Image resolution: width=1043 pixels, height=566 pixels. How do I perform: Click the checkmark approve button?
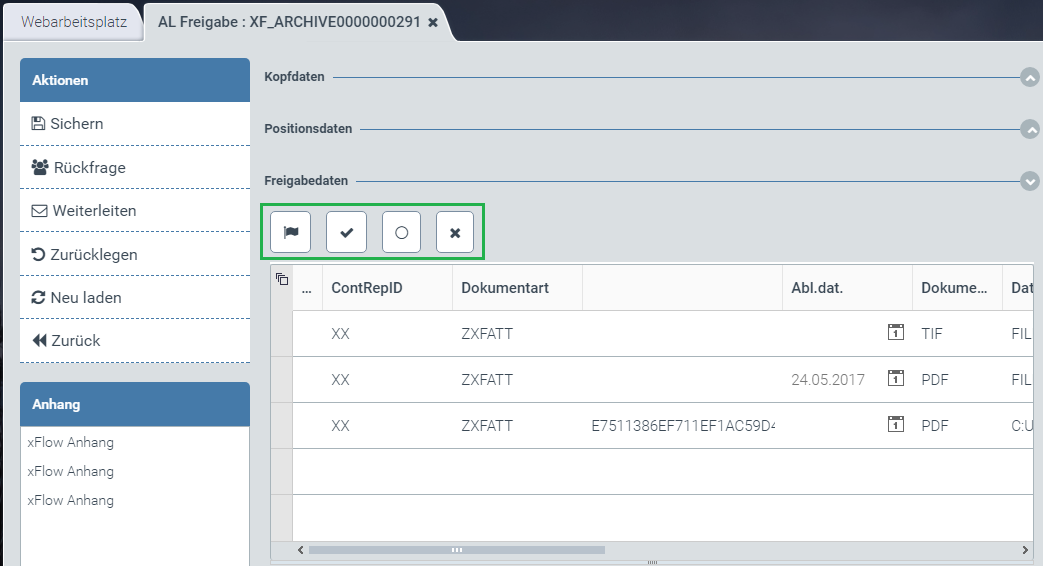(x=346, y=232)
